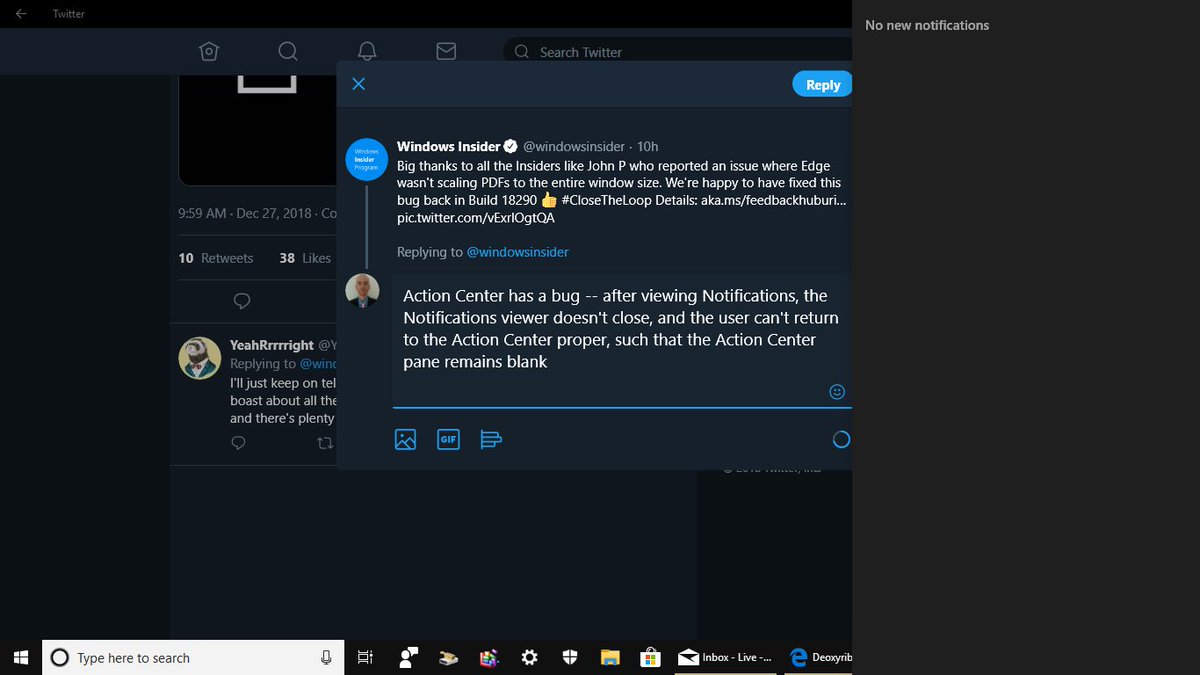Viewport: 1200px width, 675px height.
Task: Click the No new notifications text
Action: 927,25
